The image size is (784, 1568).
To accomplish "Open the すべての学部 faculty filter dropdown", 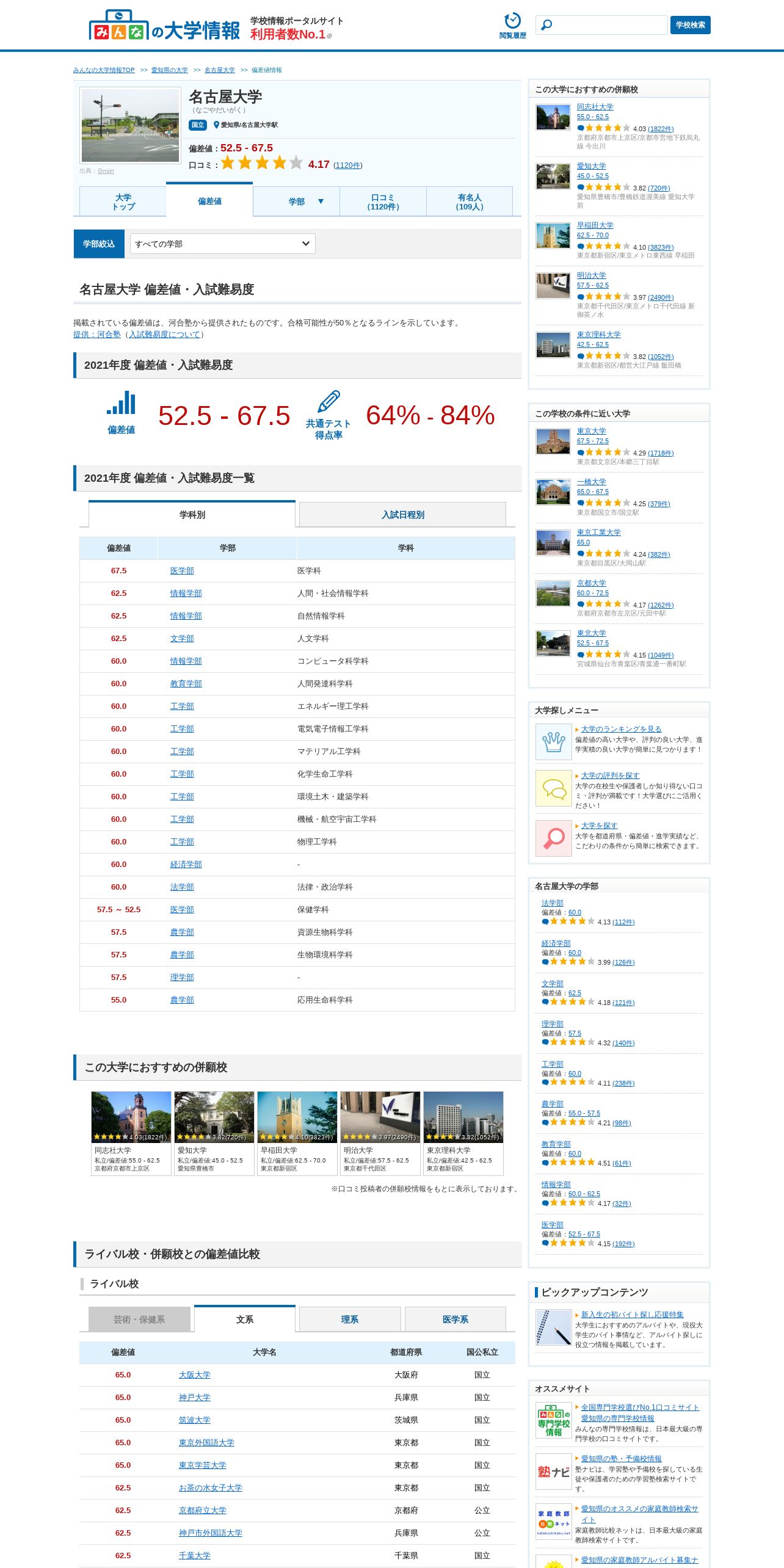I will [x=222, y=244].
